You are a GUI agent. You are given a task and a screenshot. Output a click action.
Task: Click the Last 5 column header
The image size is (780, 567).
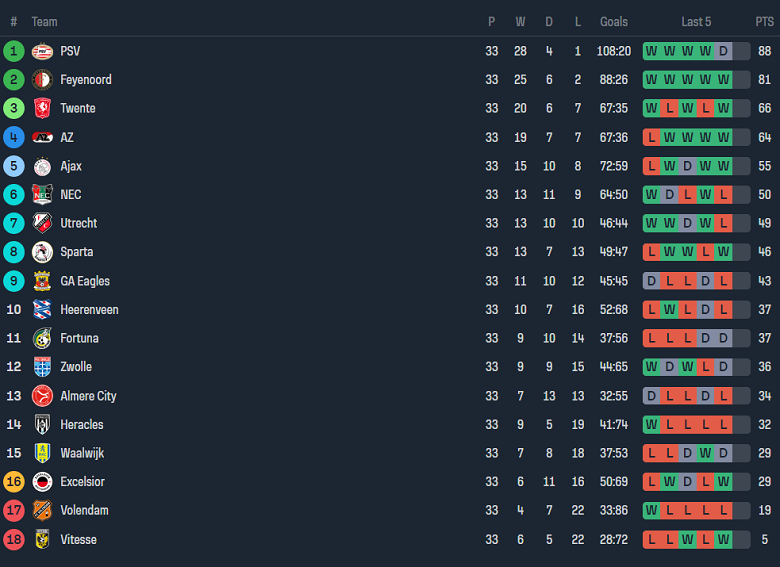tap(696, 22)
